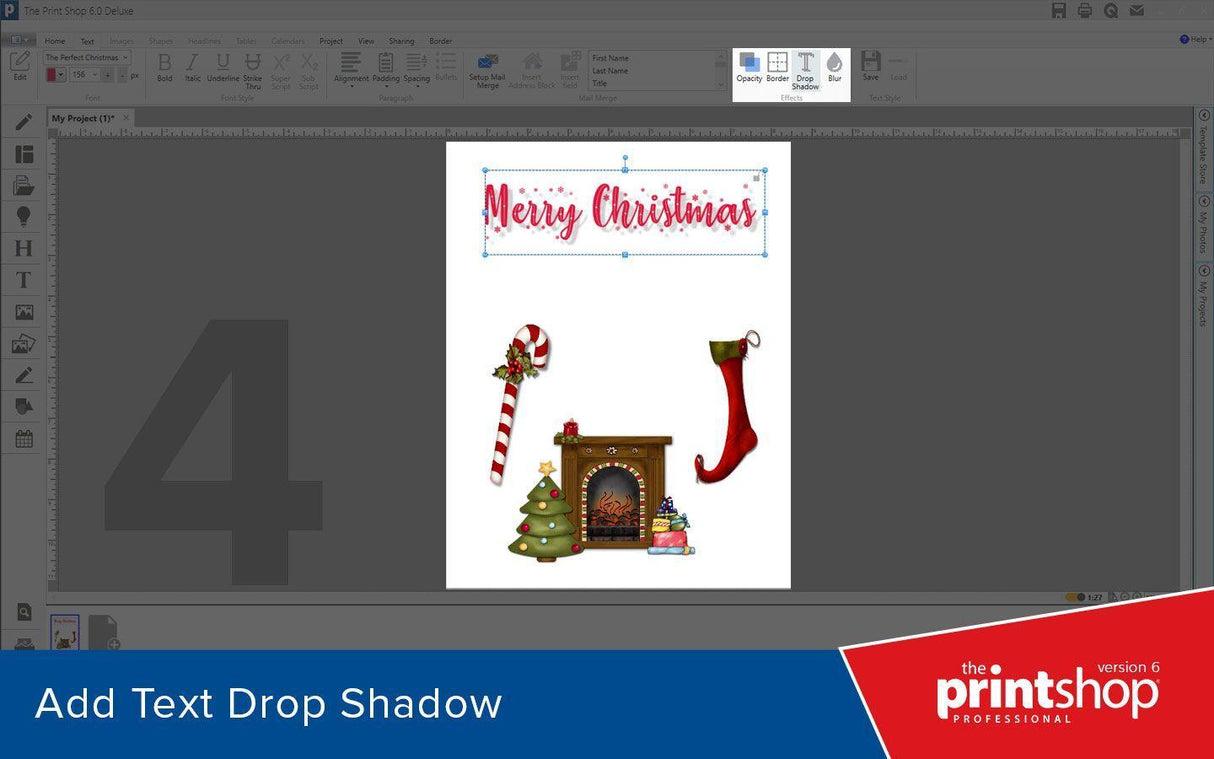This screenshot has height=759, width=1214.
Task: Select the Text tool in the left sidebar
Action: coord(22,280)
